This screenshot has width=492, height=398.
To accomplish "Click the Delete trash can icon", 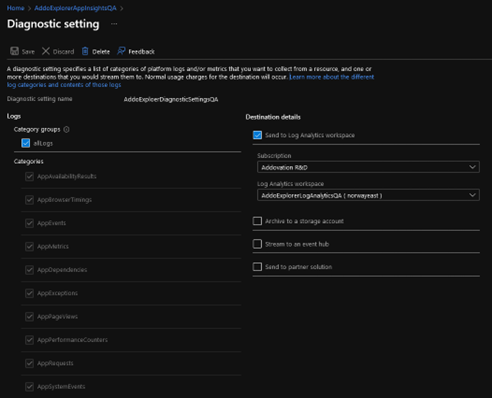I will (85, 51).
